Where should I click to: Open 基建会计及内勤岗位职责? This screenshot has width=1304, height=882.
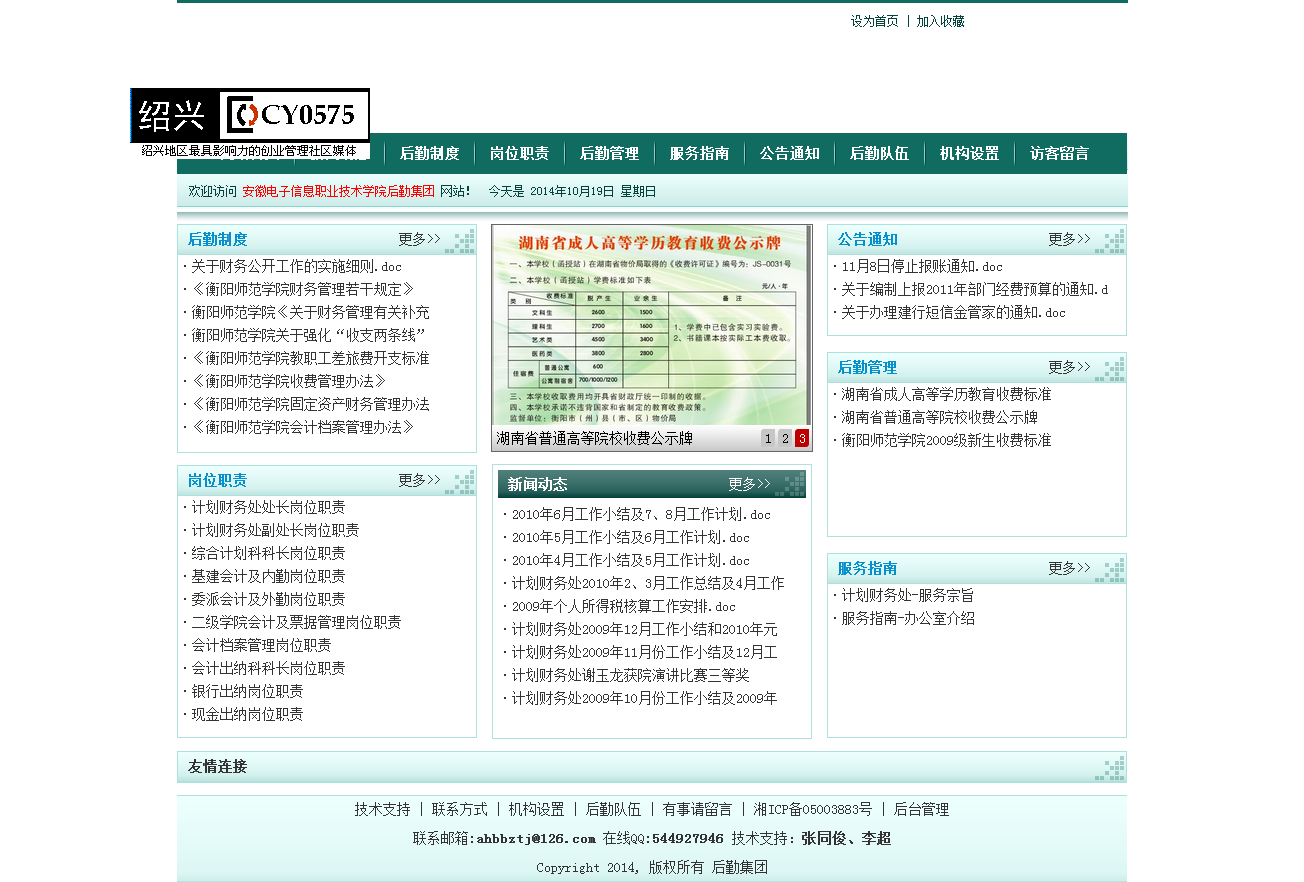[268, 577]
